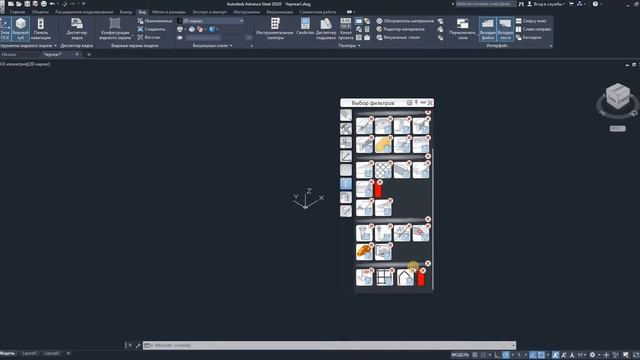Open Visual Styles manager in Palettes panel
The image size is (640, 360).
click(398, 37)
